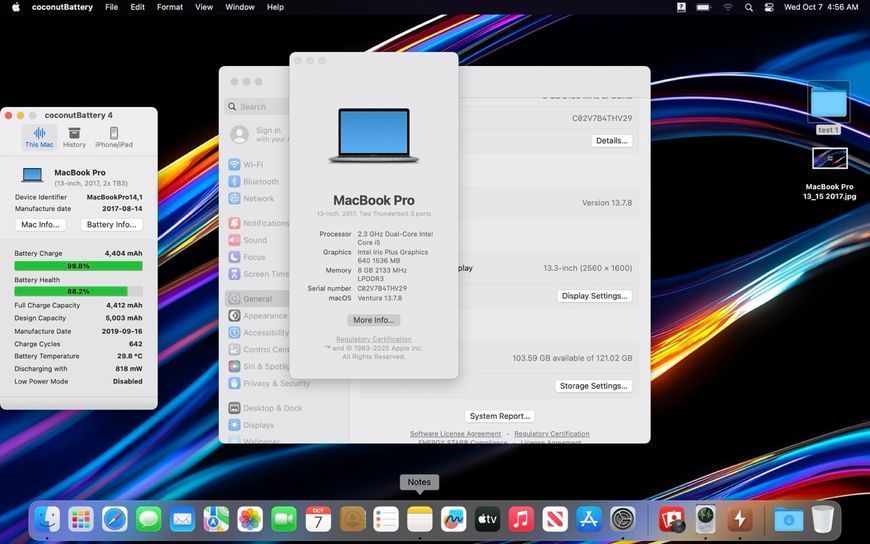Open Notifications in the Settings sidebar
Screen dimensions: 870x544
coord(257,223)
